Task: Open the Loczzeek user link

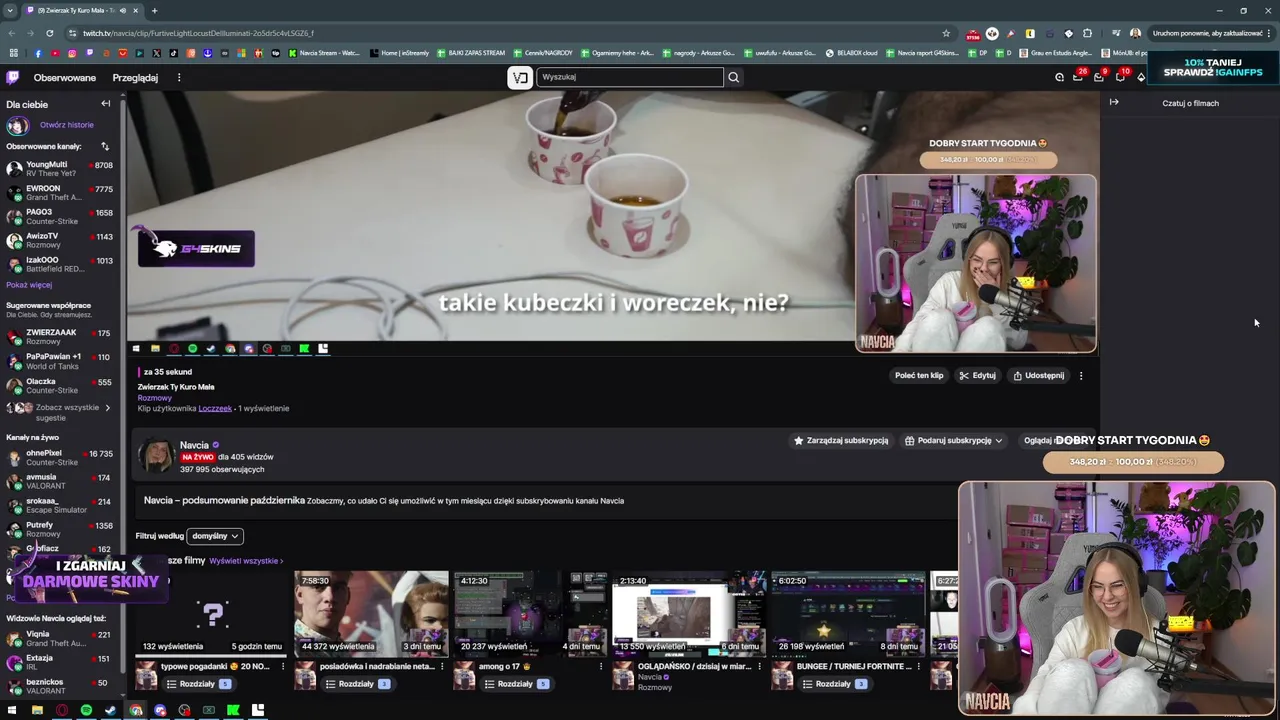Action: [215, 408]
